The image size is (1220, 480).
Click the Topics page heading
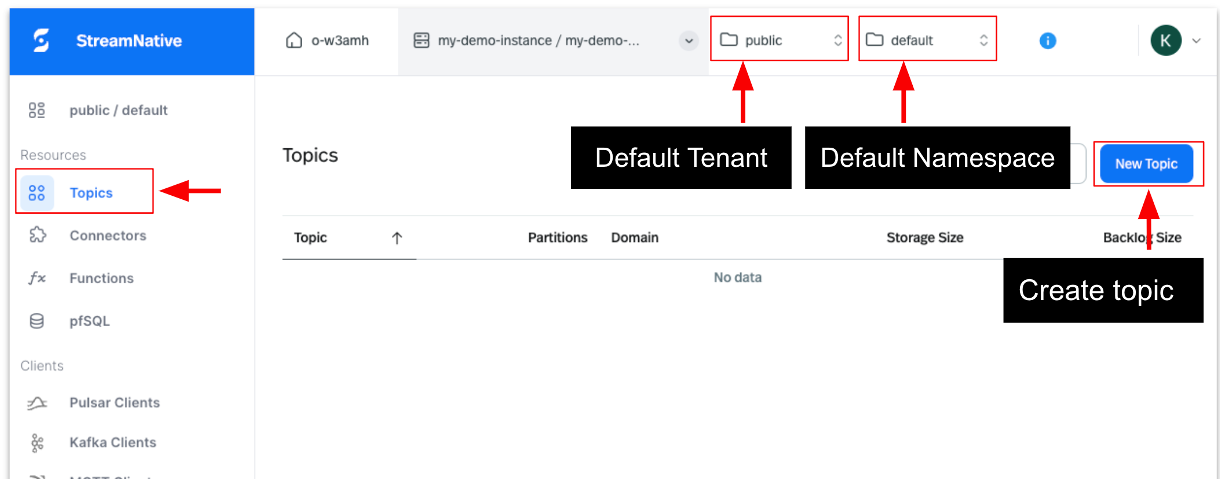tap(311, 156)
